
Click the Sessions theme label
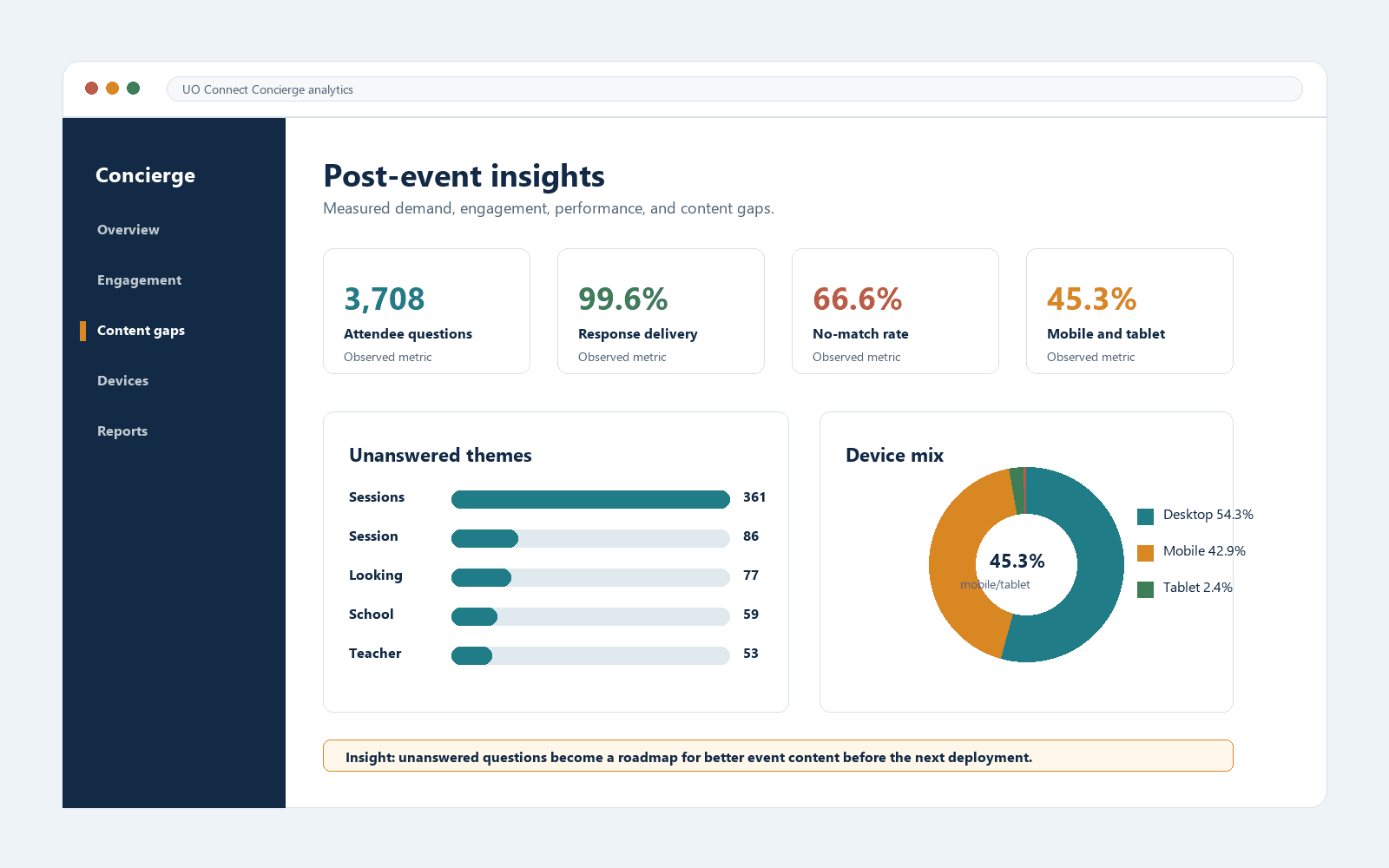point(377,497)
